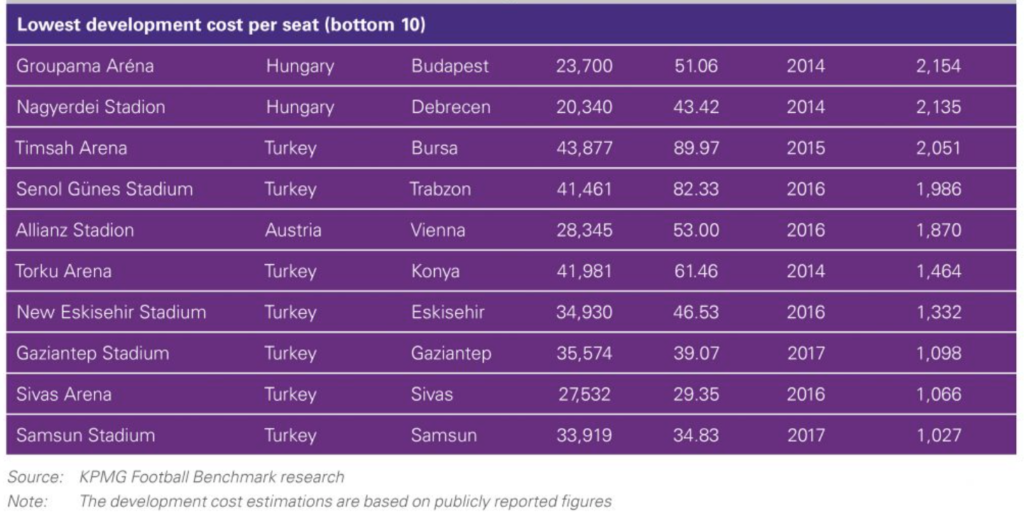Select the 89.97 cost value for Bursa
The image size is (1024, 514).
(696, 148)
